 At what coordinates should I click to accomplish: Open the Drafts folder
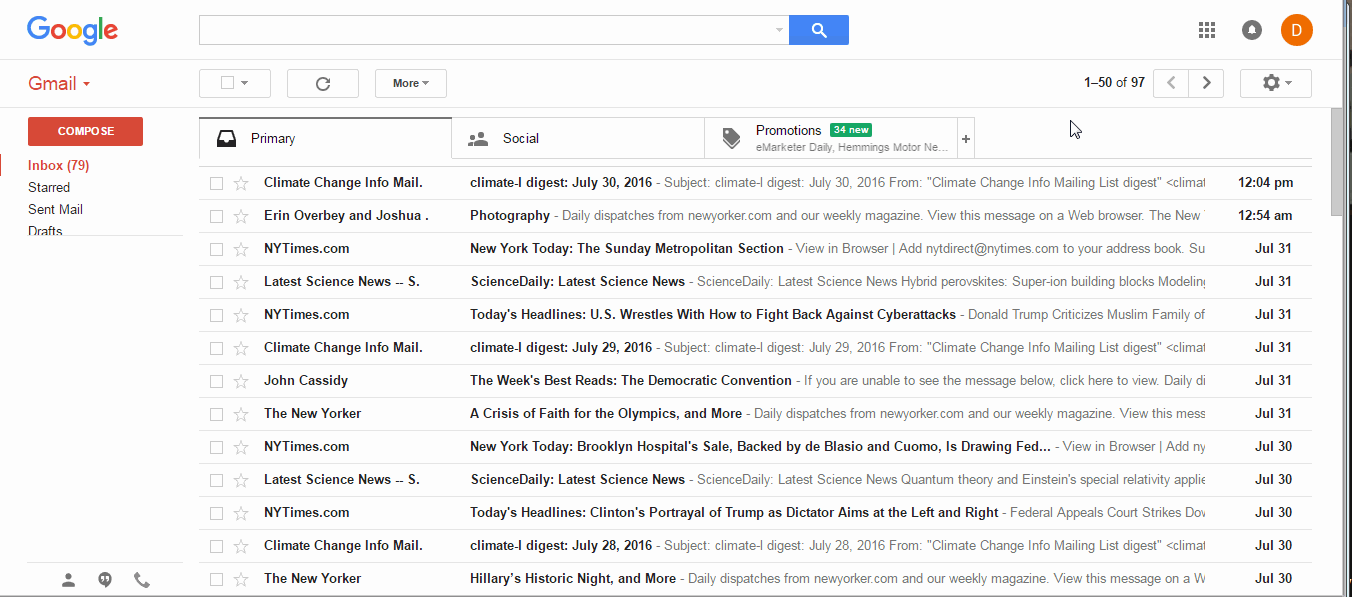click(x=45, y=231)
